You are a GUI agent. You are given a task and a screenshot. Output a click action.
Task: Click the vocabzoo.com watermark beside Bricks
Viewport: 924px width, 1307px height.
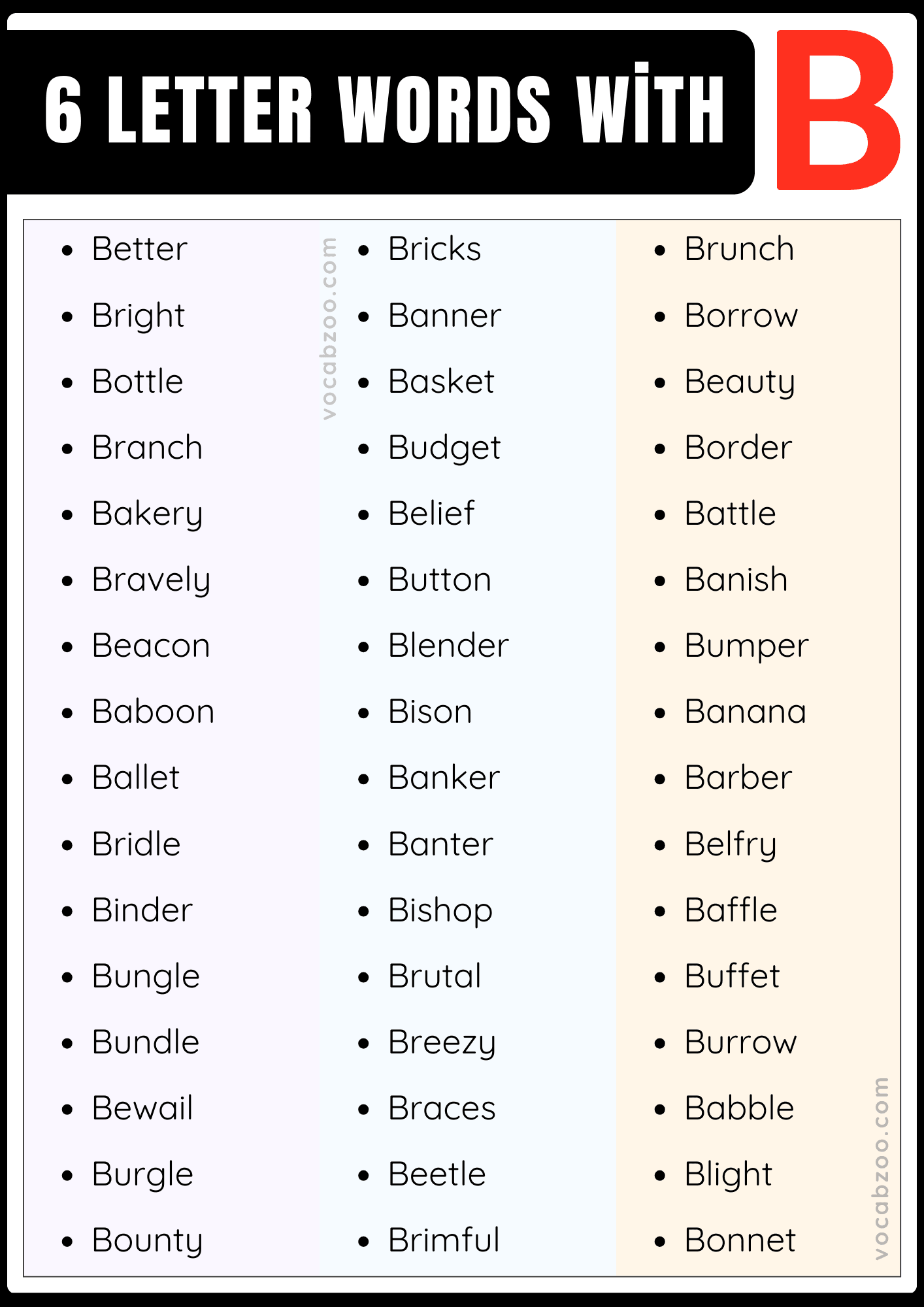pyautogui.click(x=329, y=328)
